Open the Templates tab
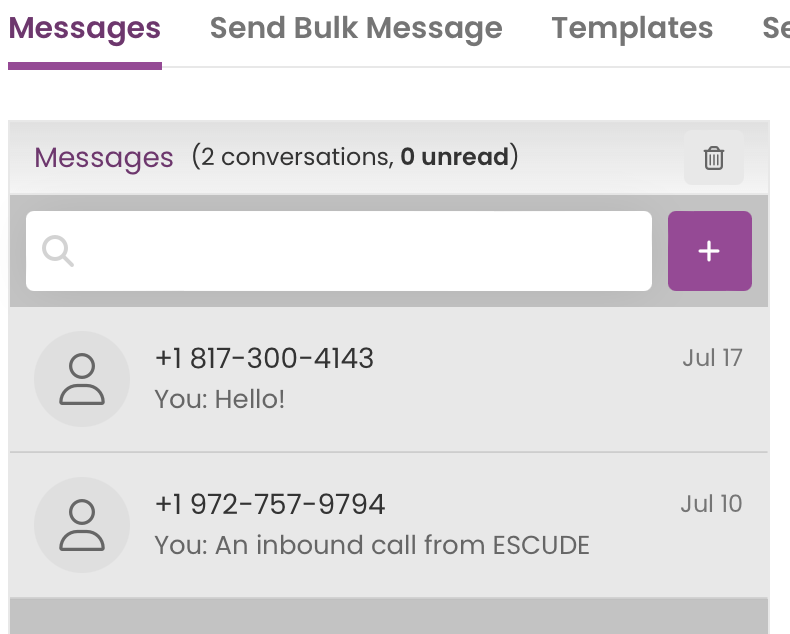790x634 pixels. pyautogui.click(x=632, y=28)
